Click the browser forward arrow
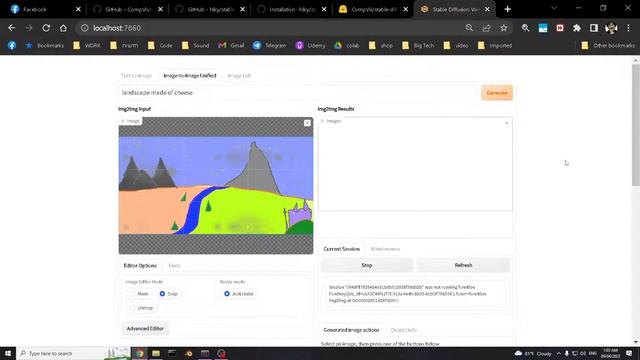The image size is (640, 360). tap(29, 28)
